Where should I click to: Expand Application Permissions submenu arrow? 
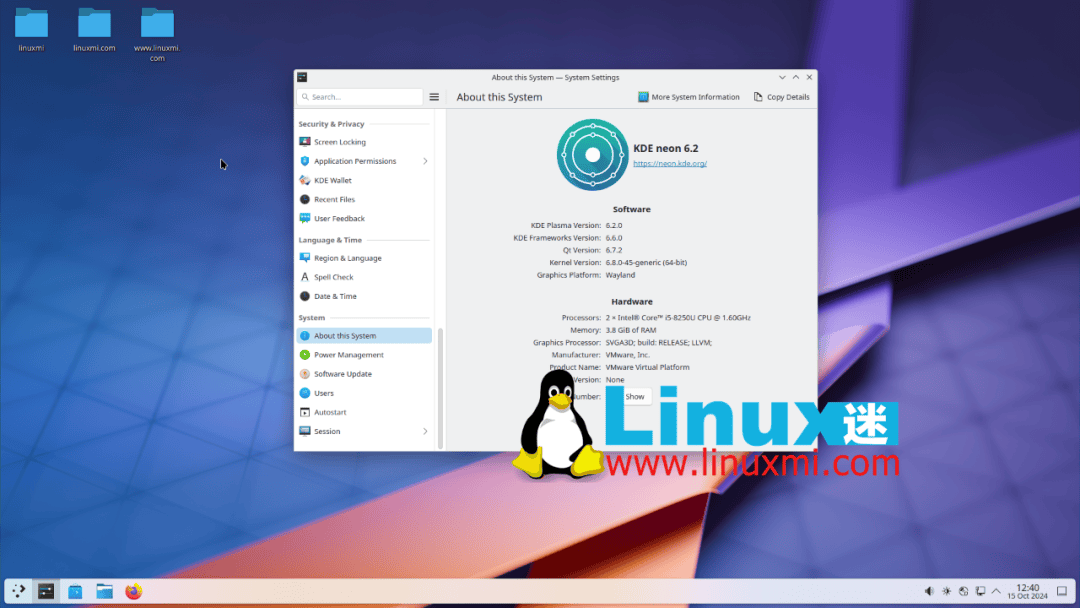[x=425, y=161]
